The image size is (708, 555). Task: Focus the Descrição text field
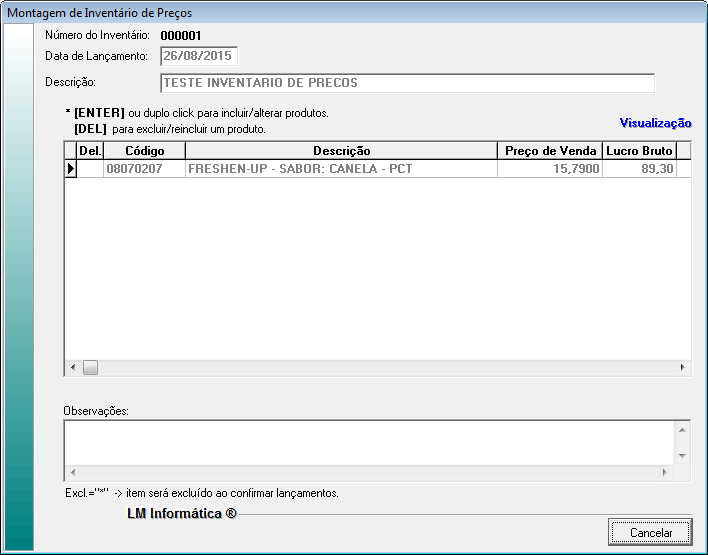tap(407, 83)
